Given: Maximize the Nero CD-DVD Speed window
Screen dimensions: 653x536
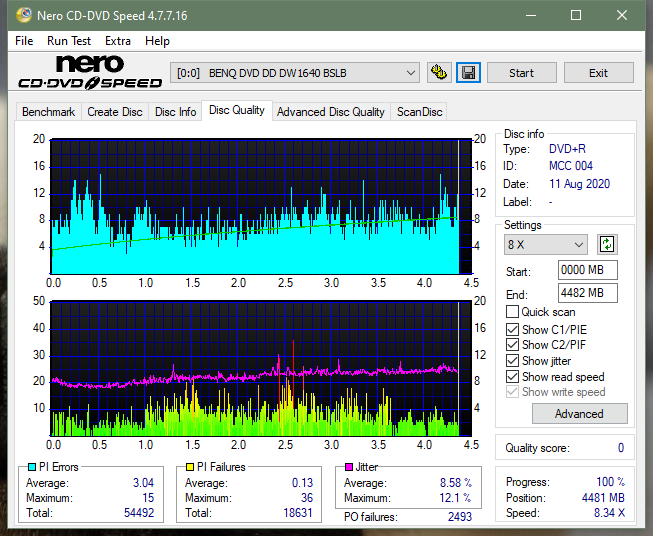Looking at the screenshot, I should pyautogui.click(x=576, y=15).
